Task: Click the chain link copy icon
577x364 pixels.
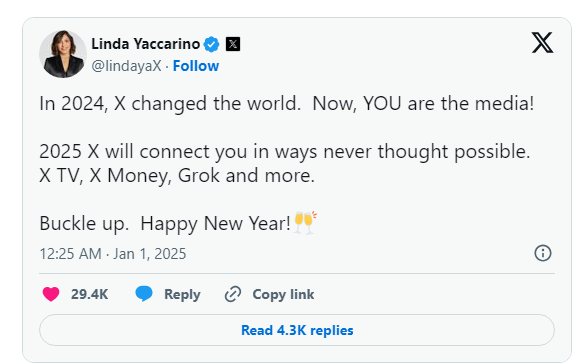Action: [x=233, y=294]
